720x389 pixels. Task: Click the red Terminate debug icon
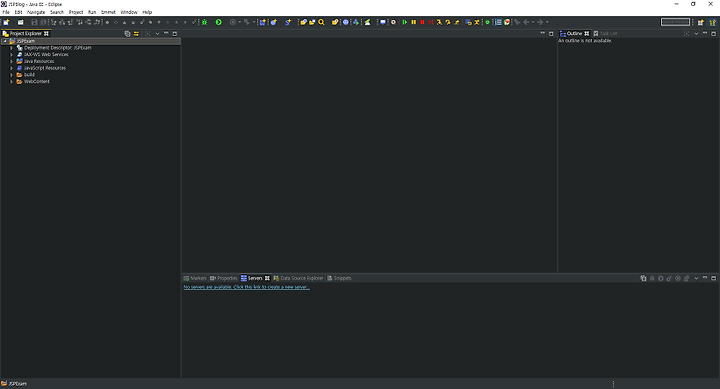(x=422, y=22)
